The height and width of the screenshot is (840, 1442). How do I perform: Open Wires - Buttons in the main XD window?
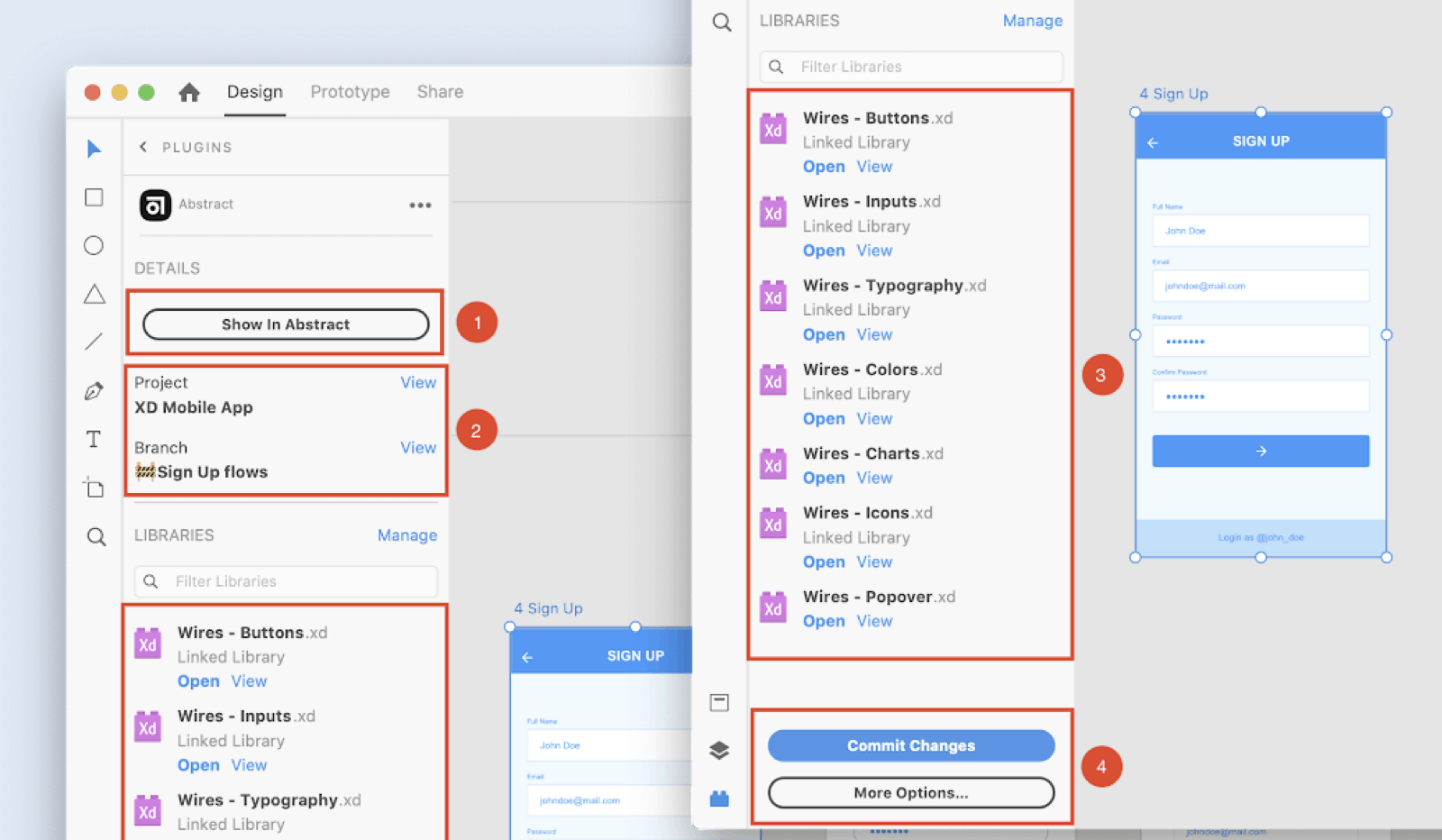[x=198, y=682]
